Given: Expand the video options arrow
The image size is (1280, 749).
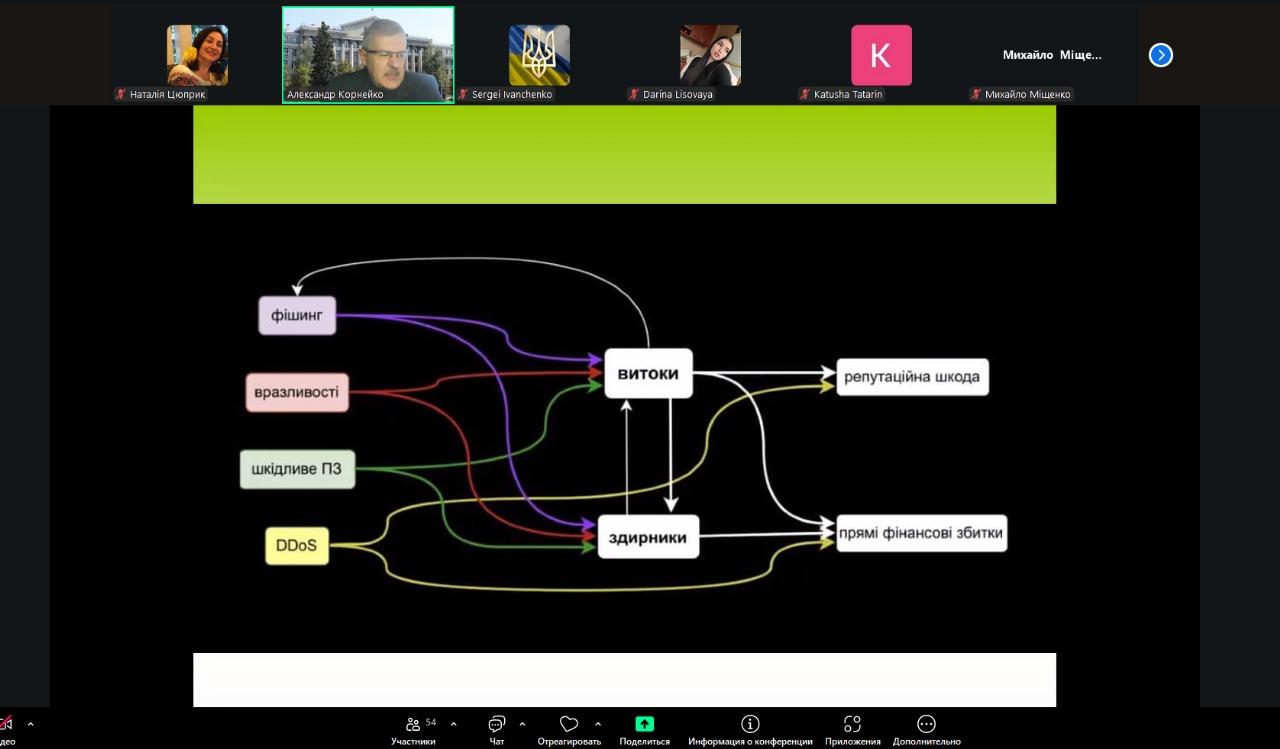Looking at the screenshot, I should (30, 724).
